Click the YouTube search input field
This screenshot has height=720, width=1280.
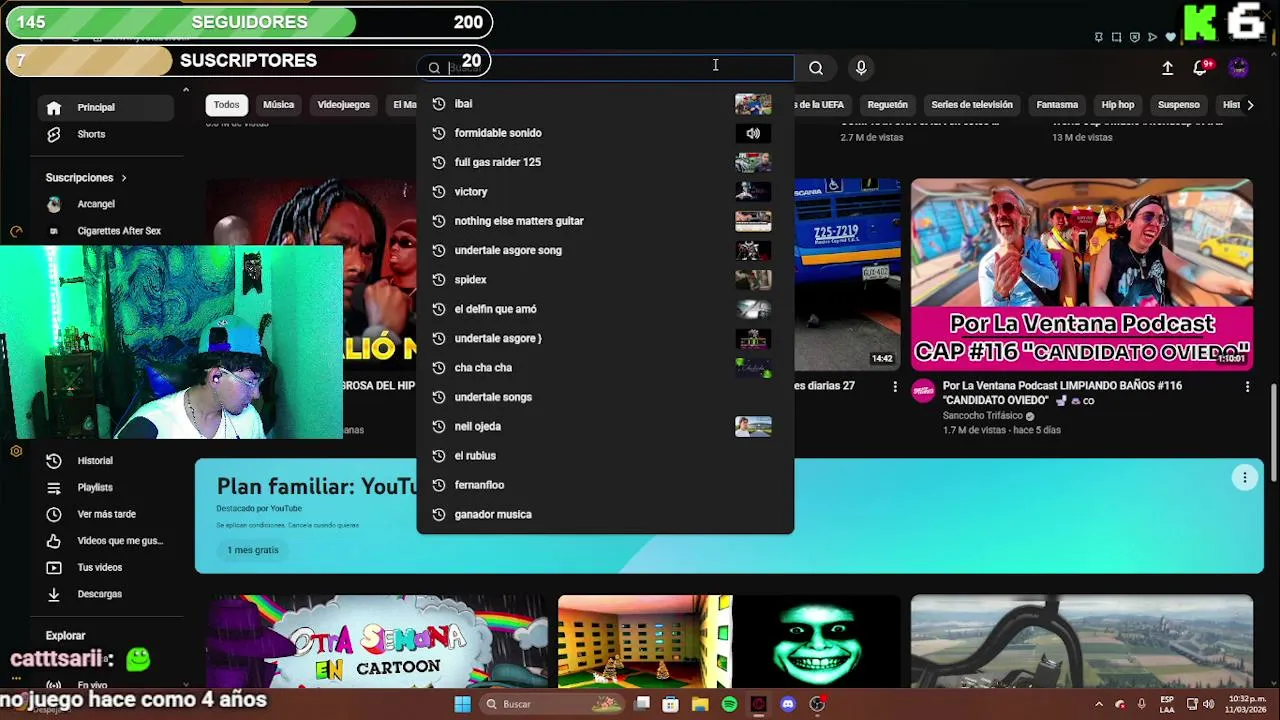click(605, 68)
